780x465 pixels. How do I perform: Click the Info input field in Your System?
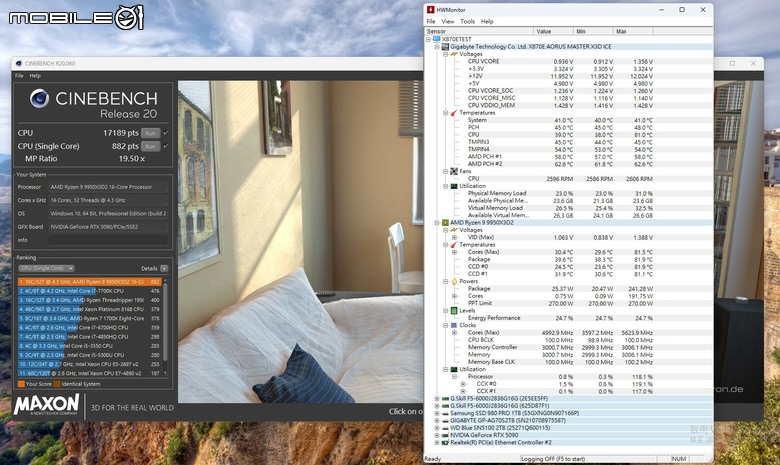click(108, 240)
